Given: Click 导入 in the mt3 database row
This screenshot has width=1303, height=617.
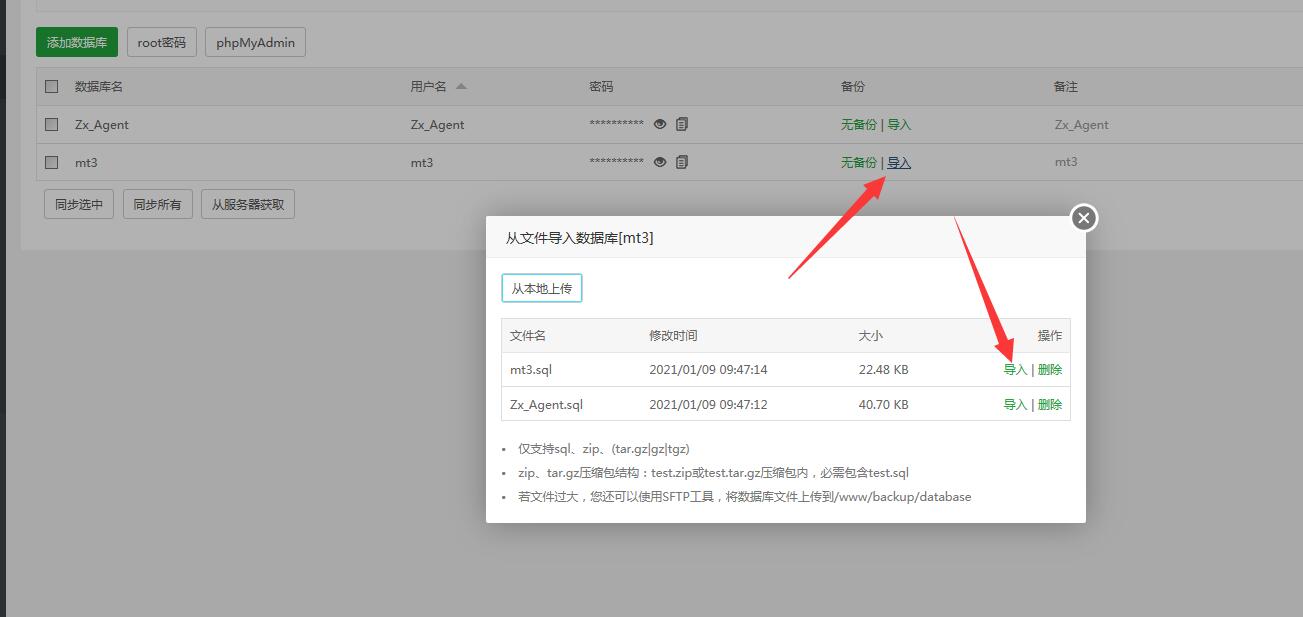Looking at the screenshot, I should point(899,162).
